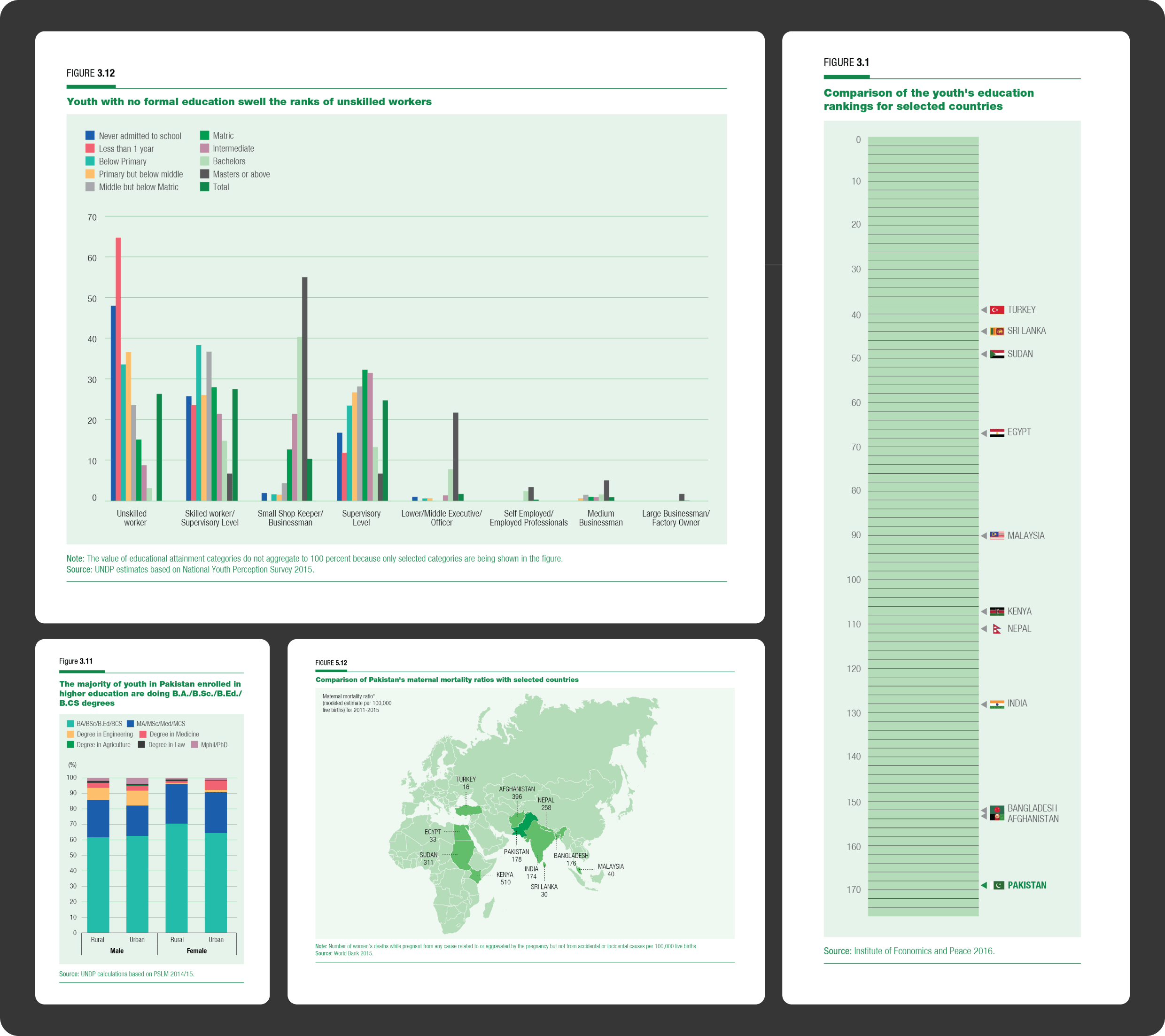Click the Turkey flag icon
Viewport: 1165px width, 1036px height.
tap(997, 310)
